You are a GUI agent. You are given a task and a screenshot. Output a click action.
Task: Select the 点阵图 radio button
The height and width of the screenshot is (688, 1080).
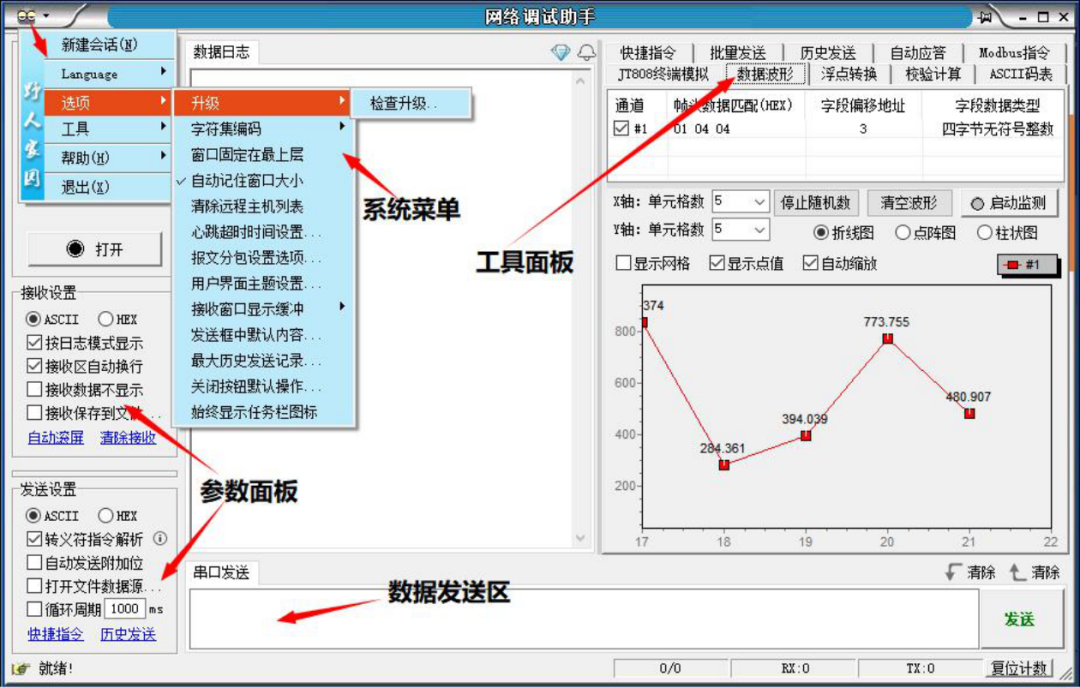tap(902, 233)
